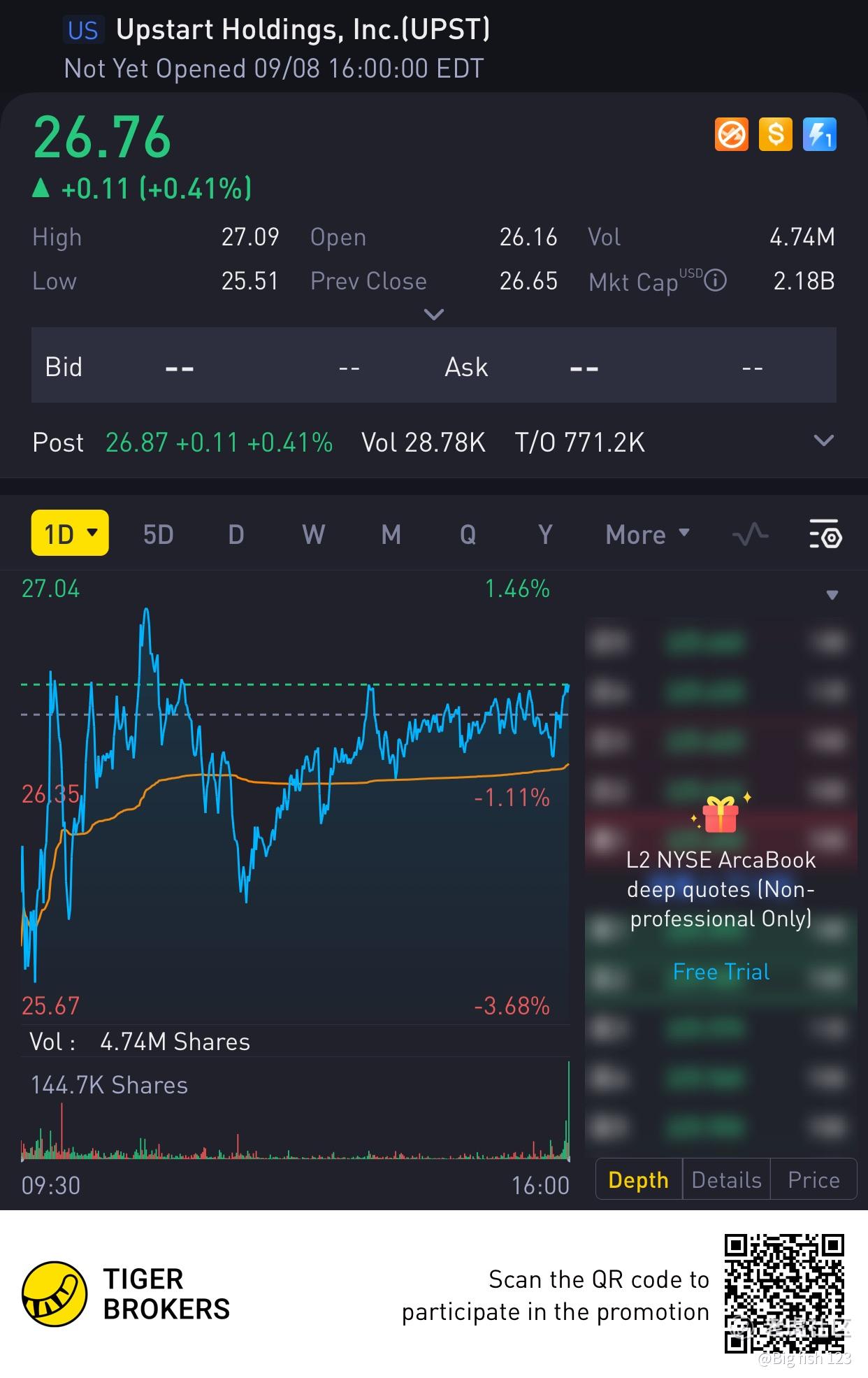Tap the Free Trial link

point(721,971)
